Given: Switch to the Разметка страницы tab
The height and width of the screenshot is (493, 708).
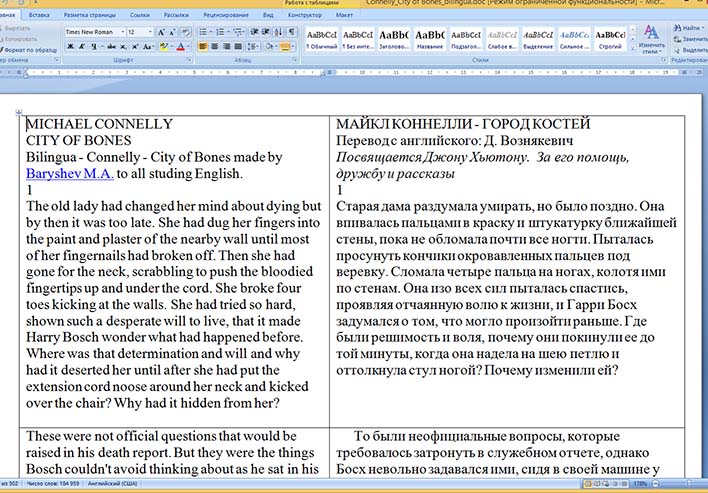Looking at the screenshot, I should pyautogui.click(x=89, y=15).
